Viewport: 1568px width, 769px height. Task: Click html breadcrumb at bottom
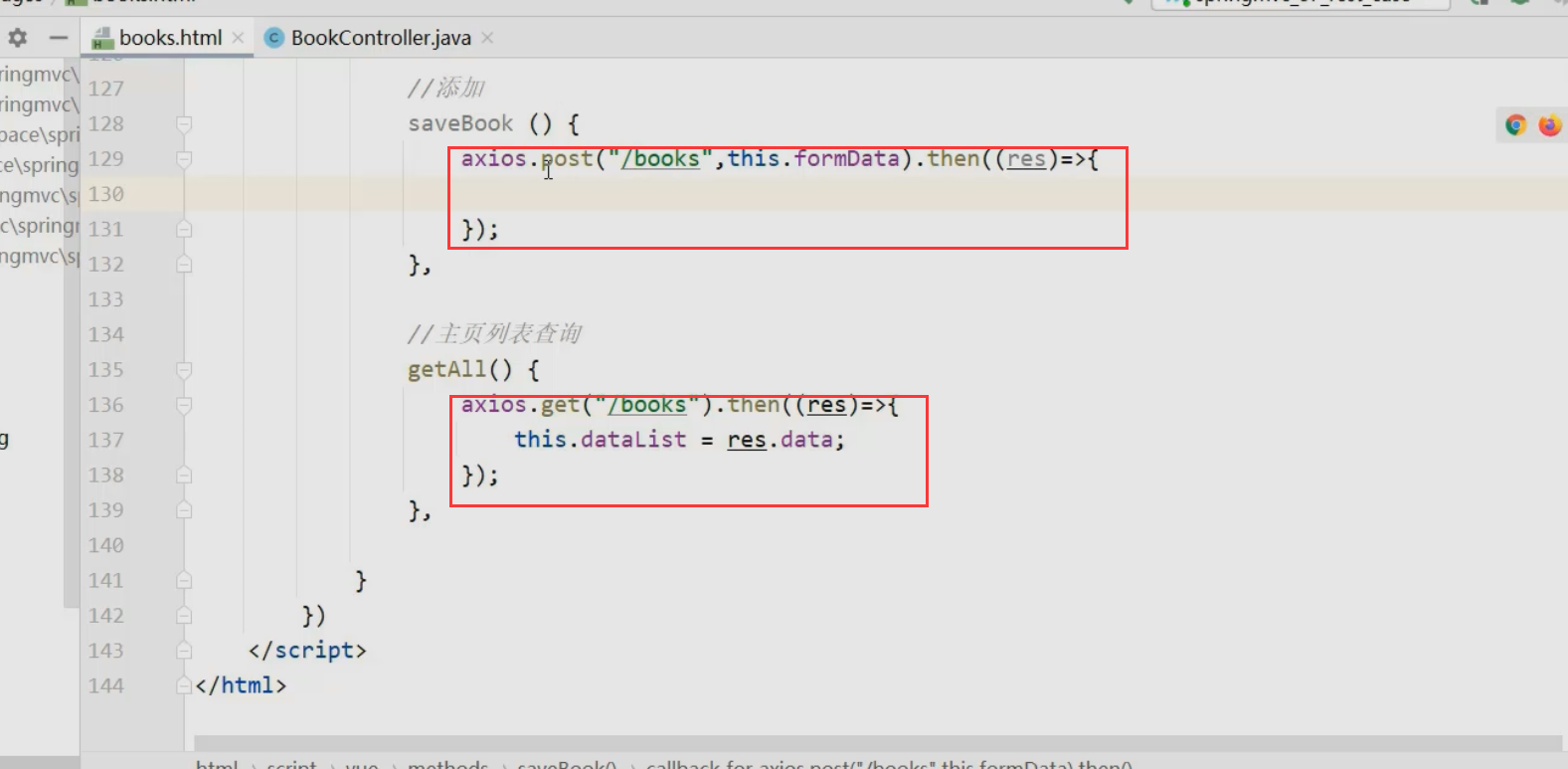point(217,763)
